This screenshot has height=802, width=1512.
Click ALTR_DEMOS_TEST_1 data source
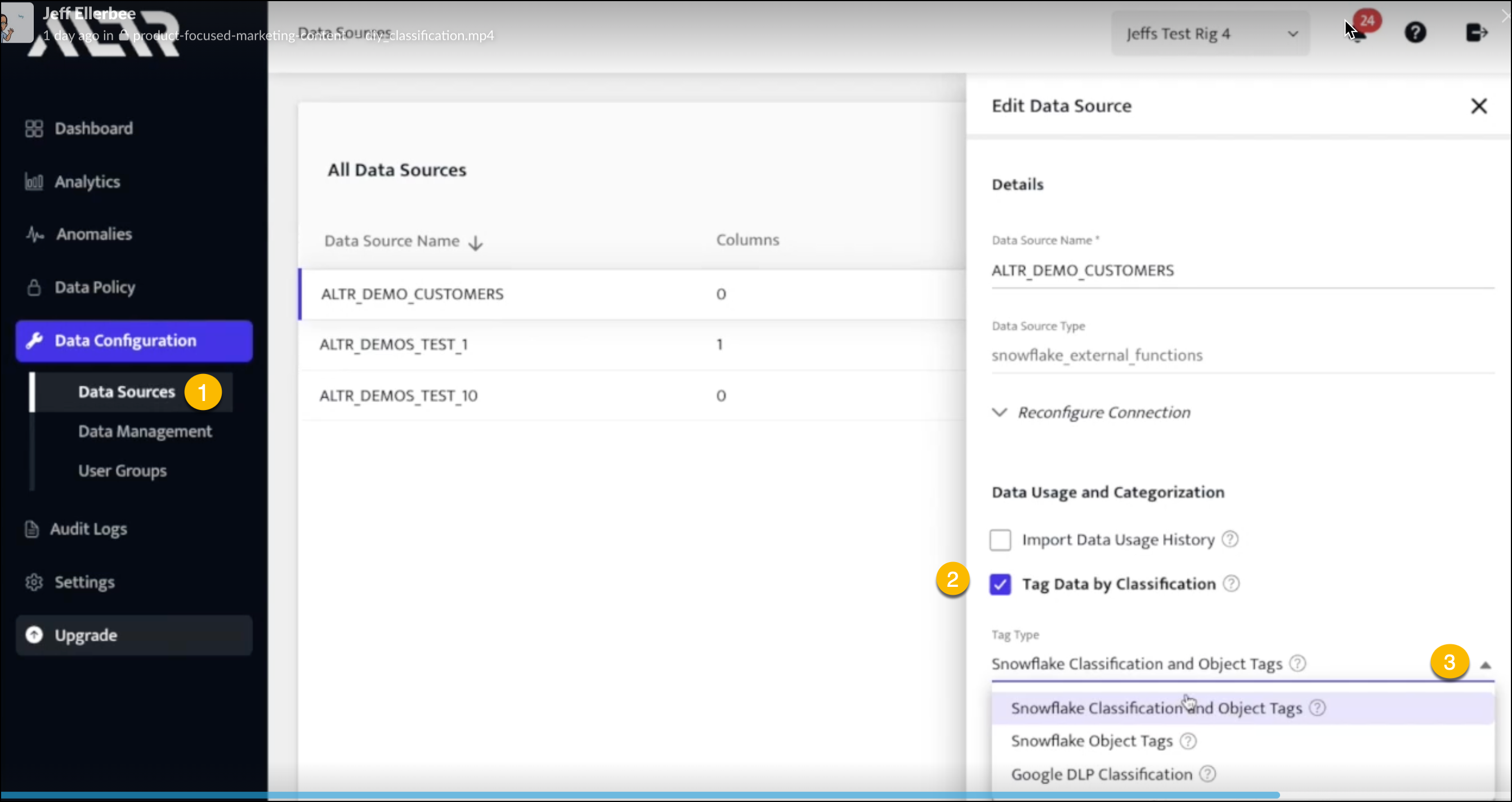(394, 344)
